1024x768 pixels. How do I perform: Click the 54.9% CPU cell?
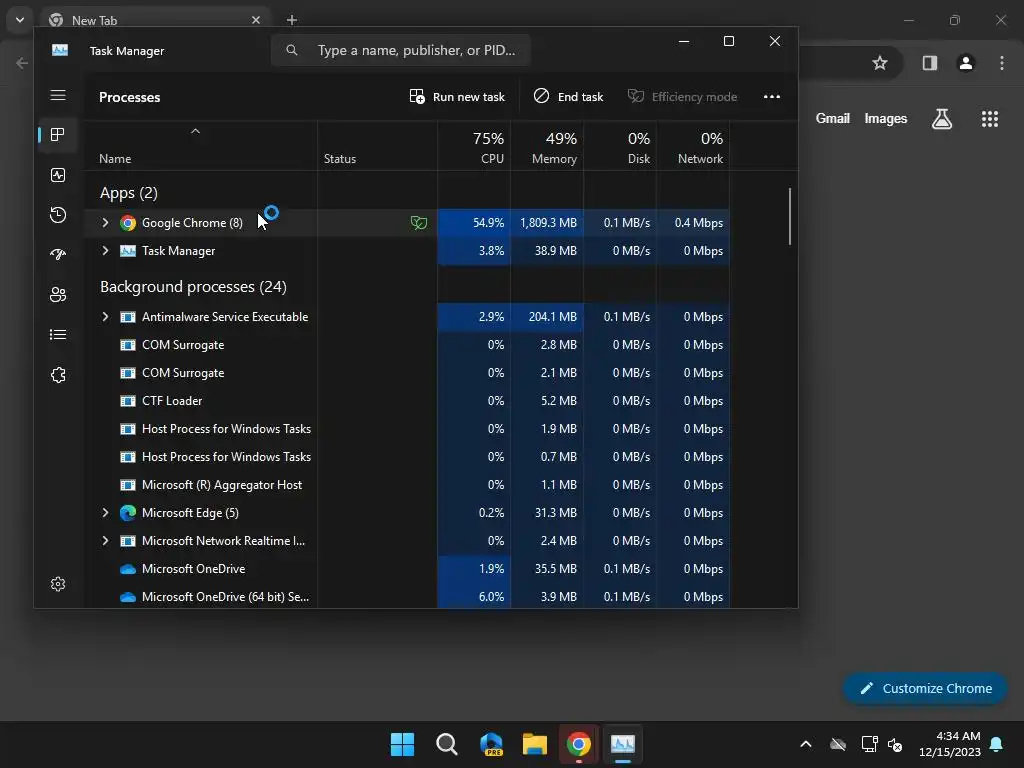pyautogui.click(x=475, y=223)
